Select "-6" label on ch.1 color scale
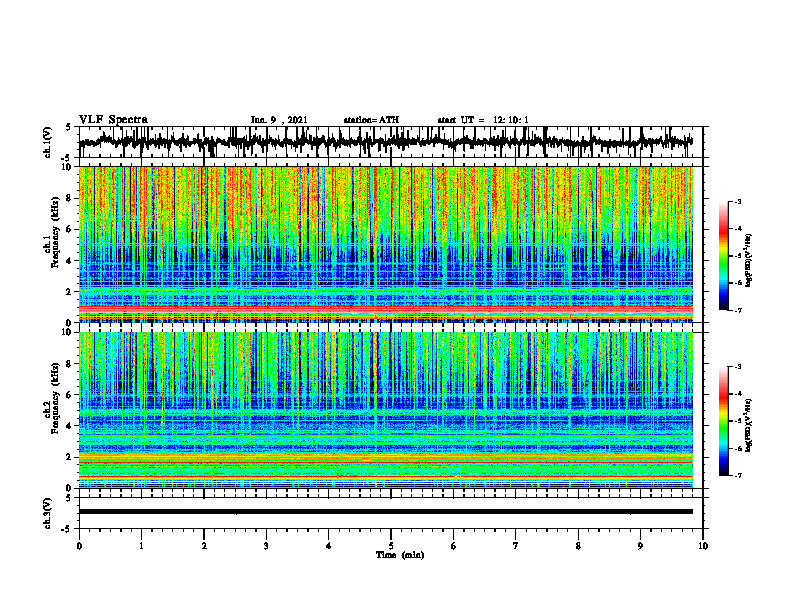792x612 pixels. point(737,283)
